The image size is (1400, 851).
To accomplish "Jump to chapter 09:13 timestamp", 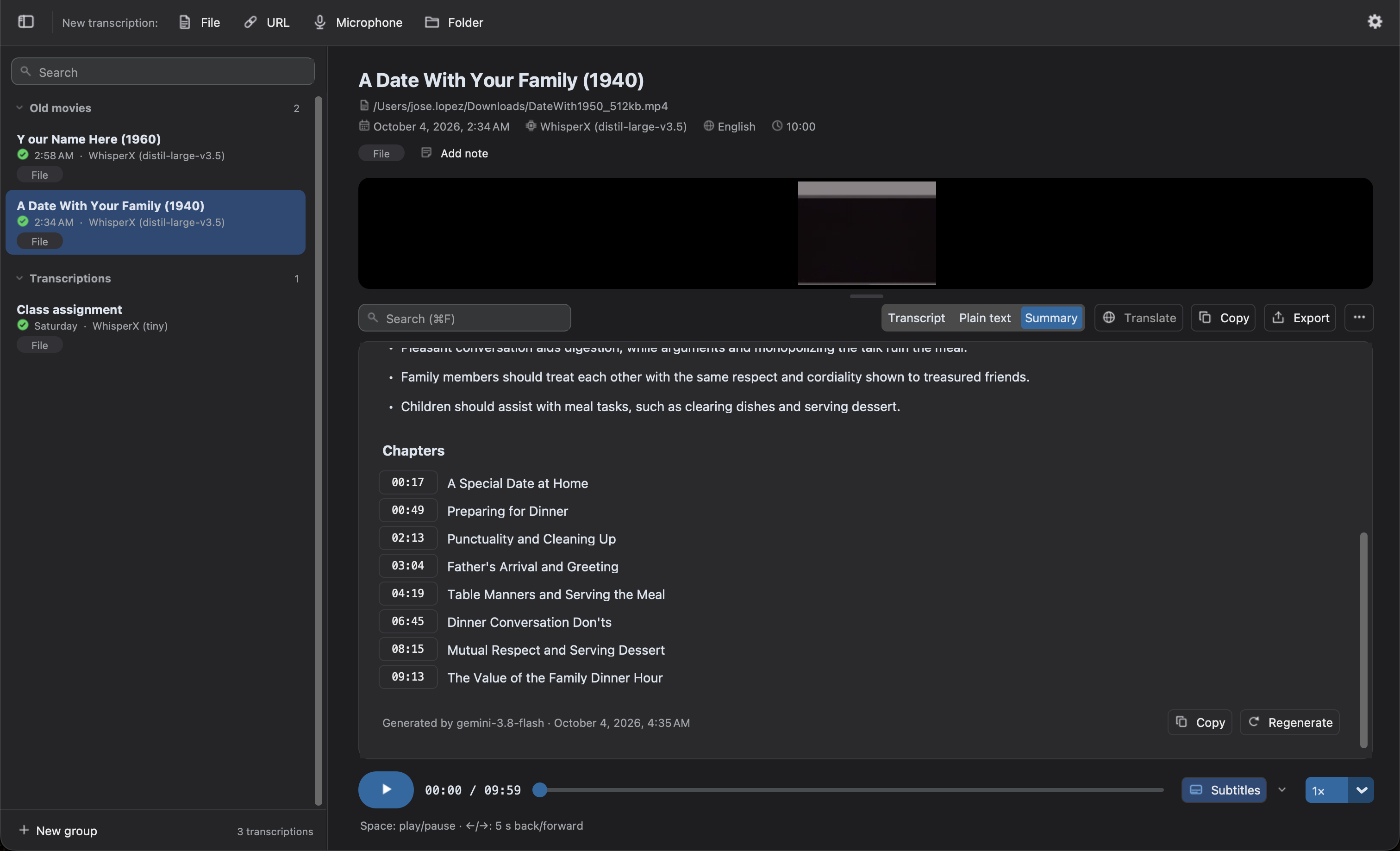I will 408,677.
